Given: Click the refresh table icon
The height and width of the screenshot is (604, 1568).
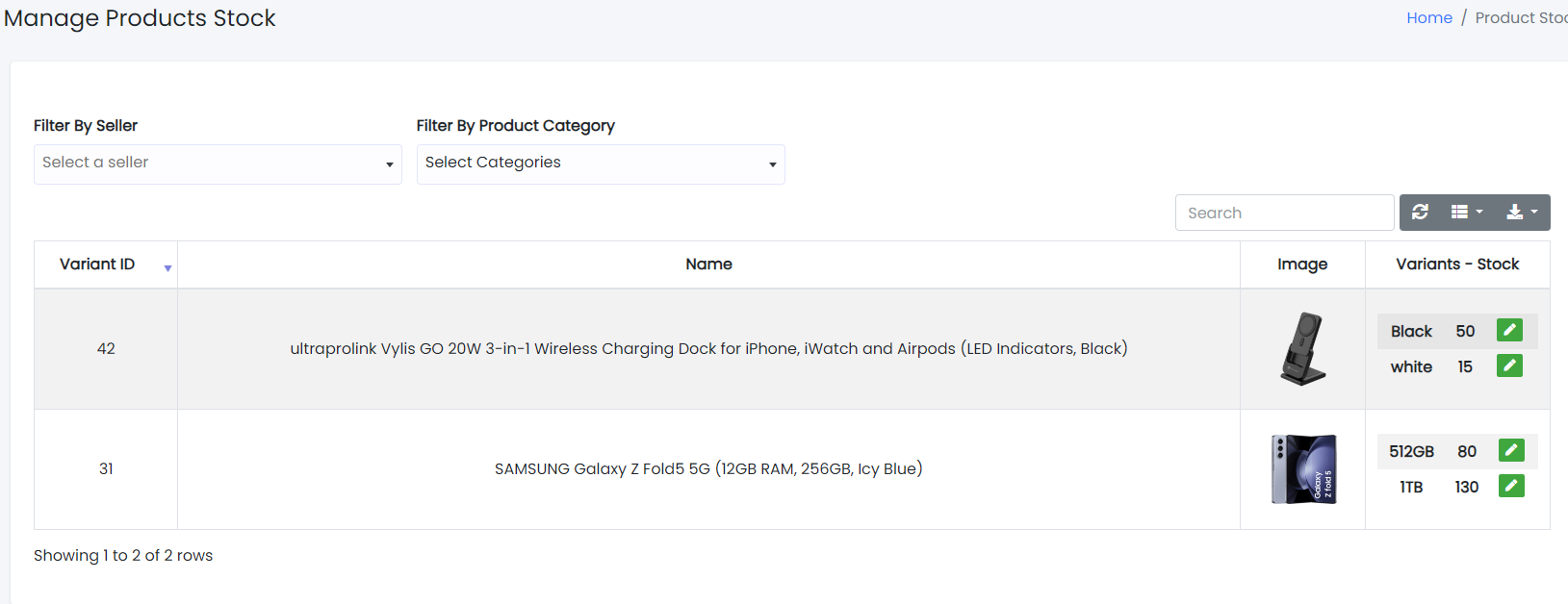Looking at the screenshot, I should click(1420, 213).
